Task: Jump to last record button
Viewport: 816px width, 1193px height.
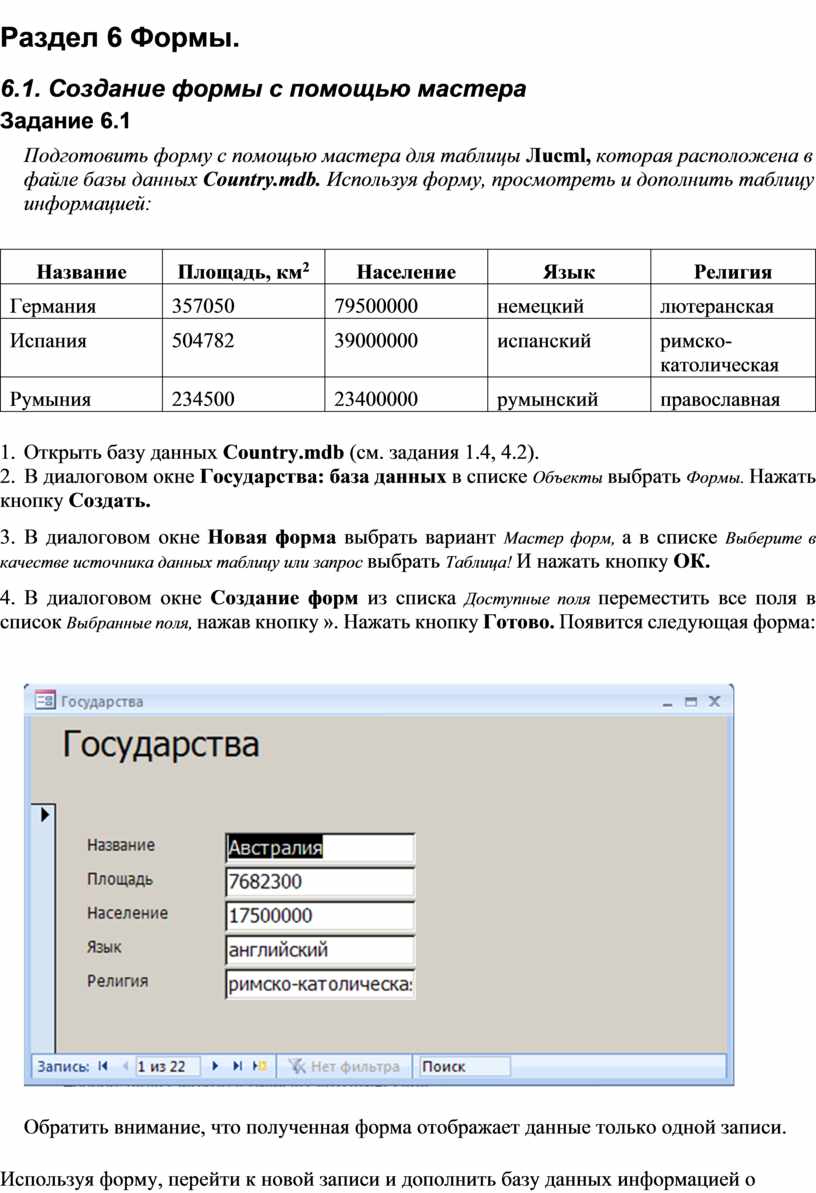Action: tap(237, 1066)
